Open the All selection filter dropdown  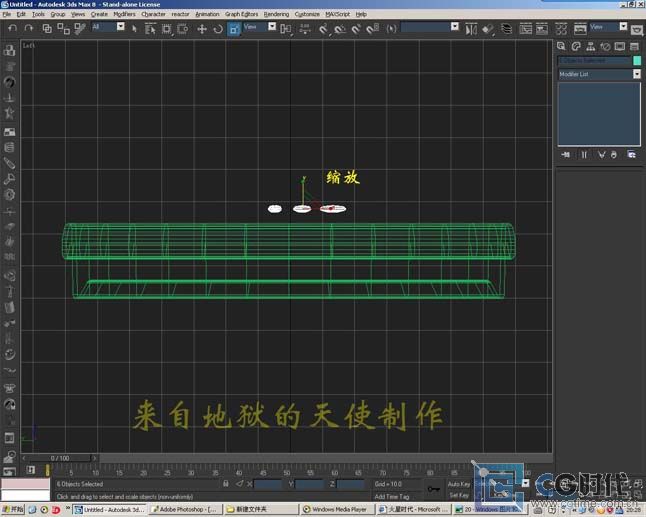point(120,27)
